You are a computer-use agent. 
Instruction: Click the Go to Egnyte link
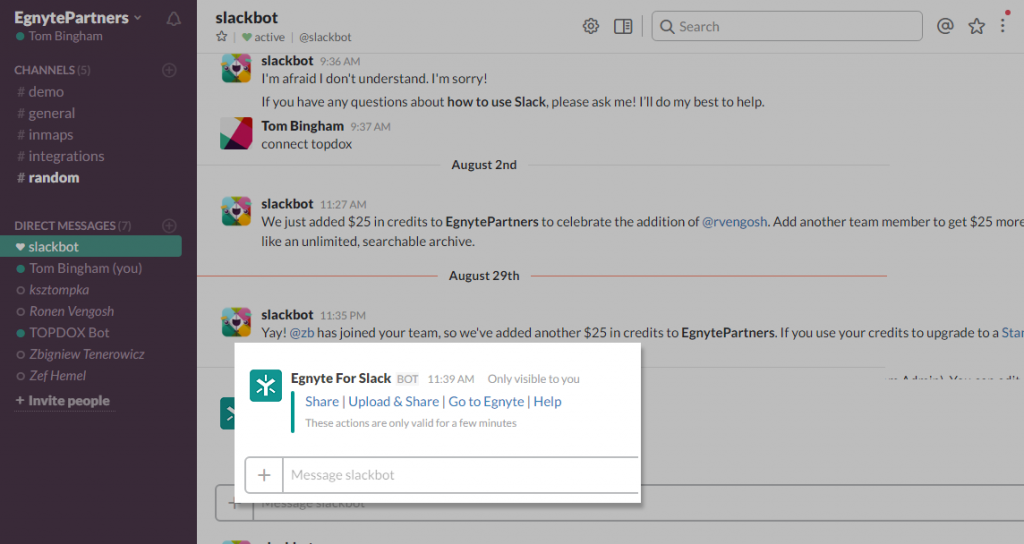click(486, 402)
